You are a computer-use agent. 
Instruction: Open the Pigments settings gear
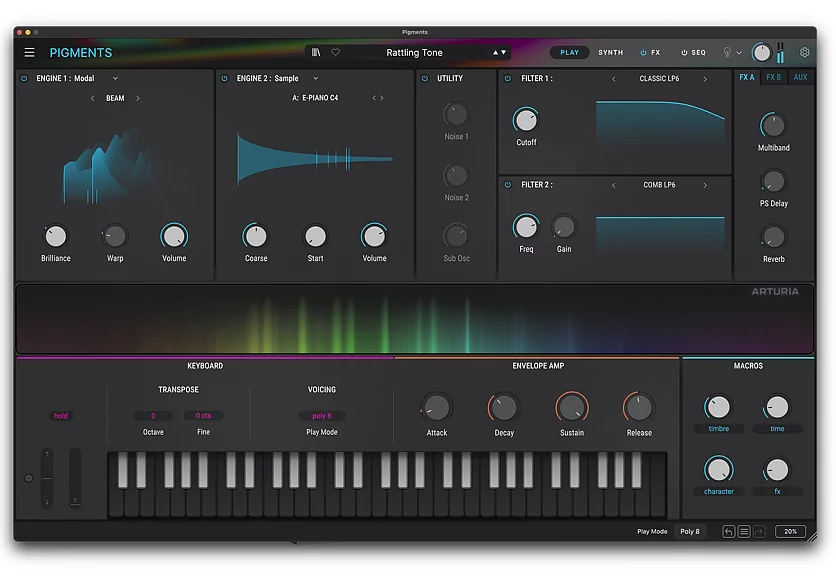point(805,52)
